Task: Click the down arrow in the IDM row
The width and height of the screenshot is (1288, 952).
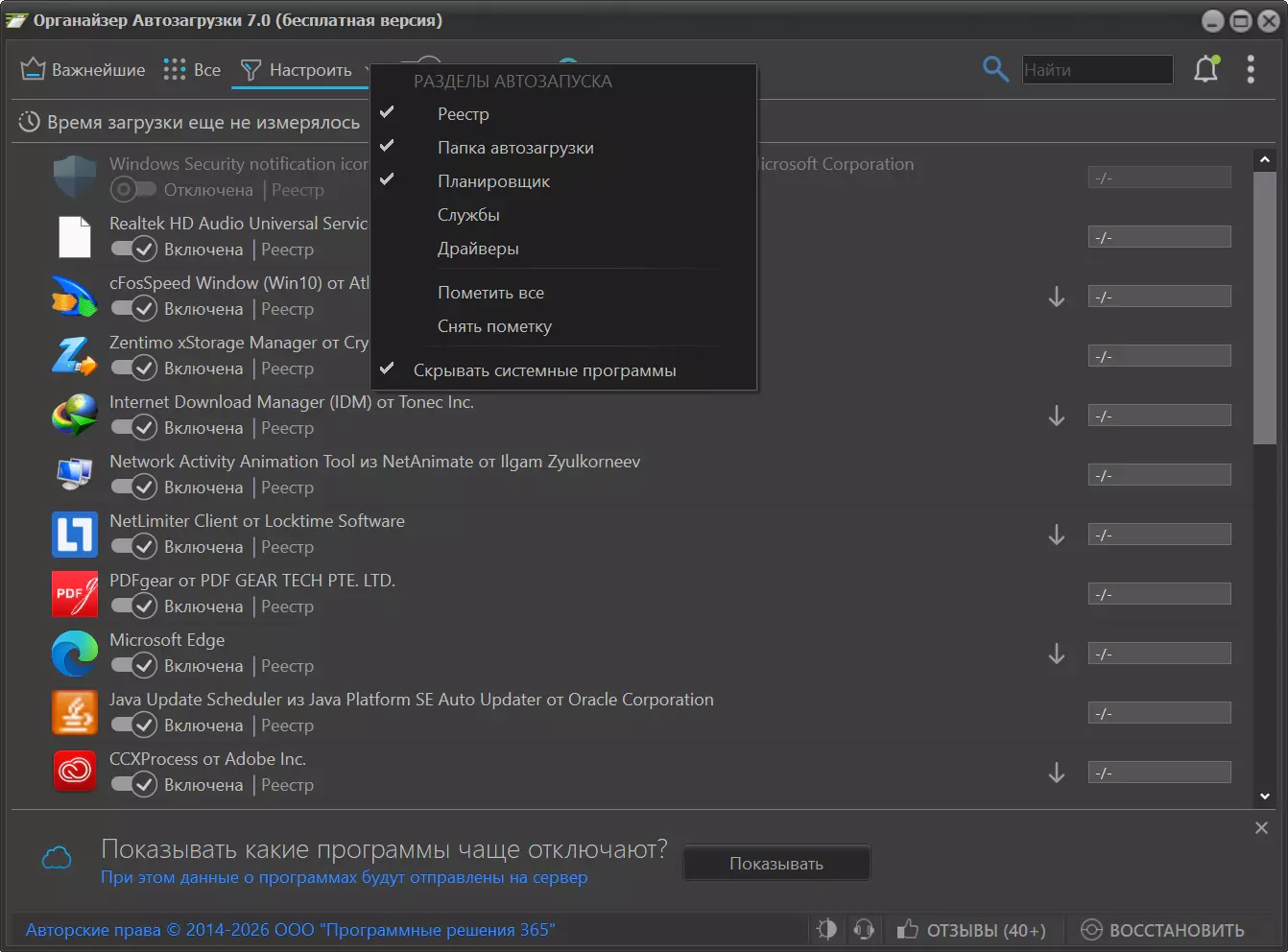Action: (1057, 416)
